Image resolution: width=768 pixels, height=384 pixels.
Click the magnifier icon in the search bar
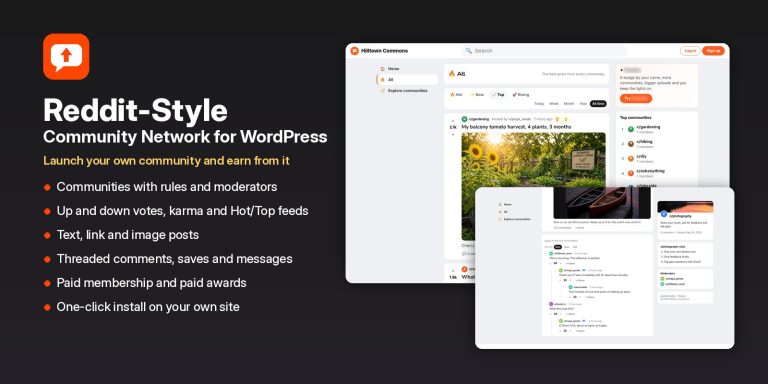coord(469,51)
